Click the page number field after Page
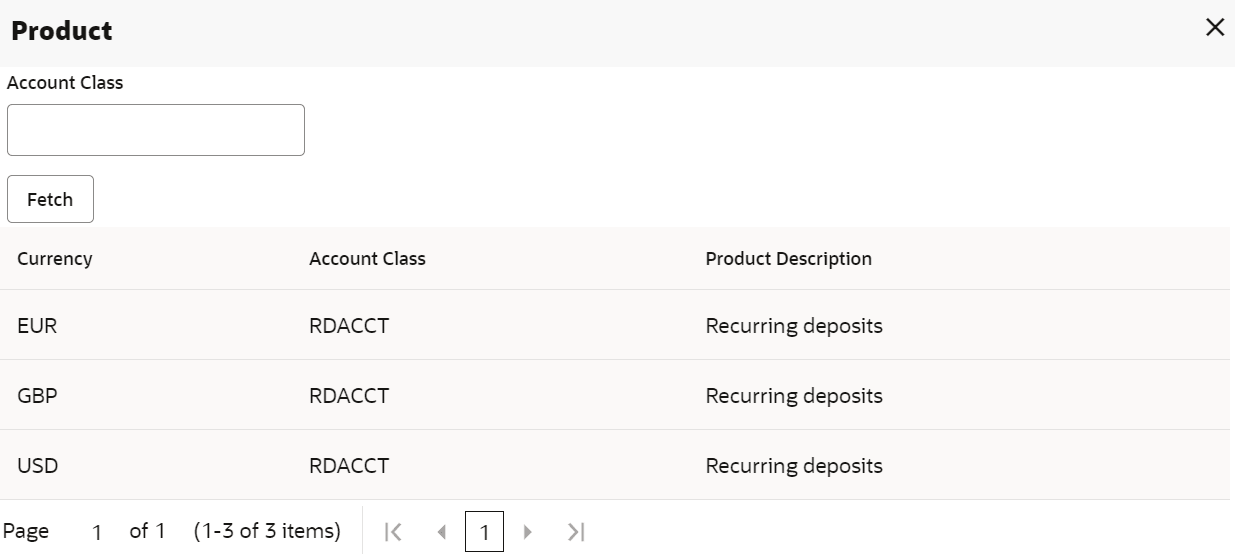This screenshot has width=1238, height=556. pyautogui.click(x=97, y=532)
